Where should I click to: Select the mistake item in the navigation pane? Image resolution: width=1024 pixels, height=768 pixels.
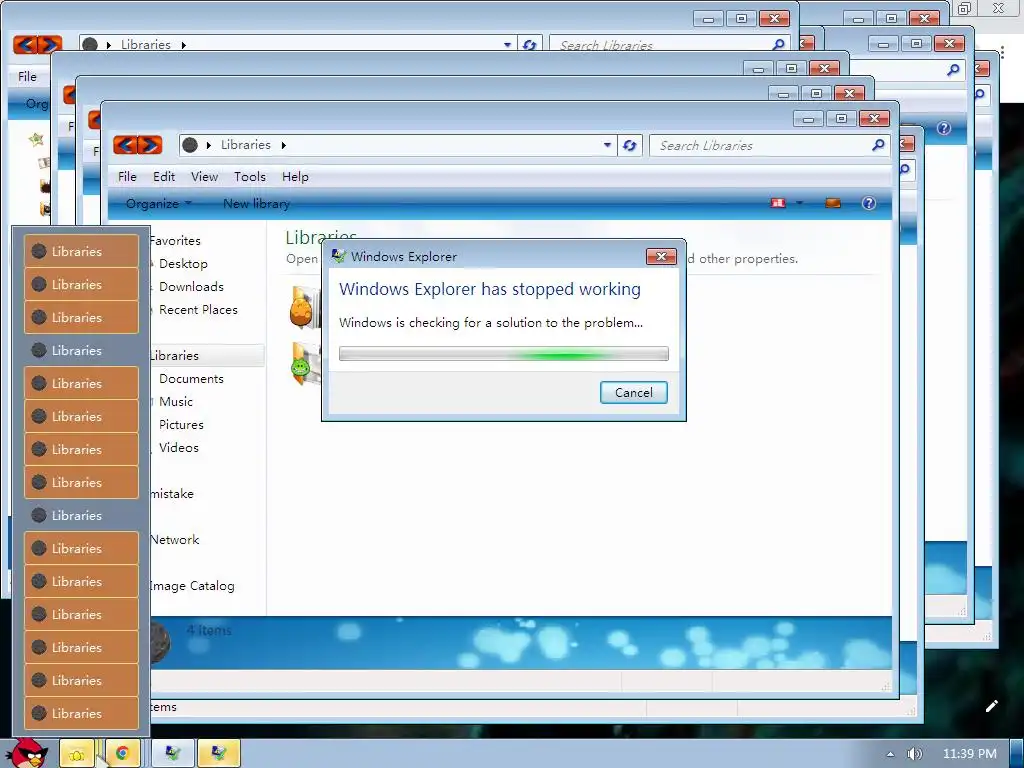(172, 494)
